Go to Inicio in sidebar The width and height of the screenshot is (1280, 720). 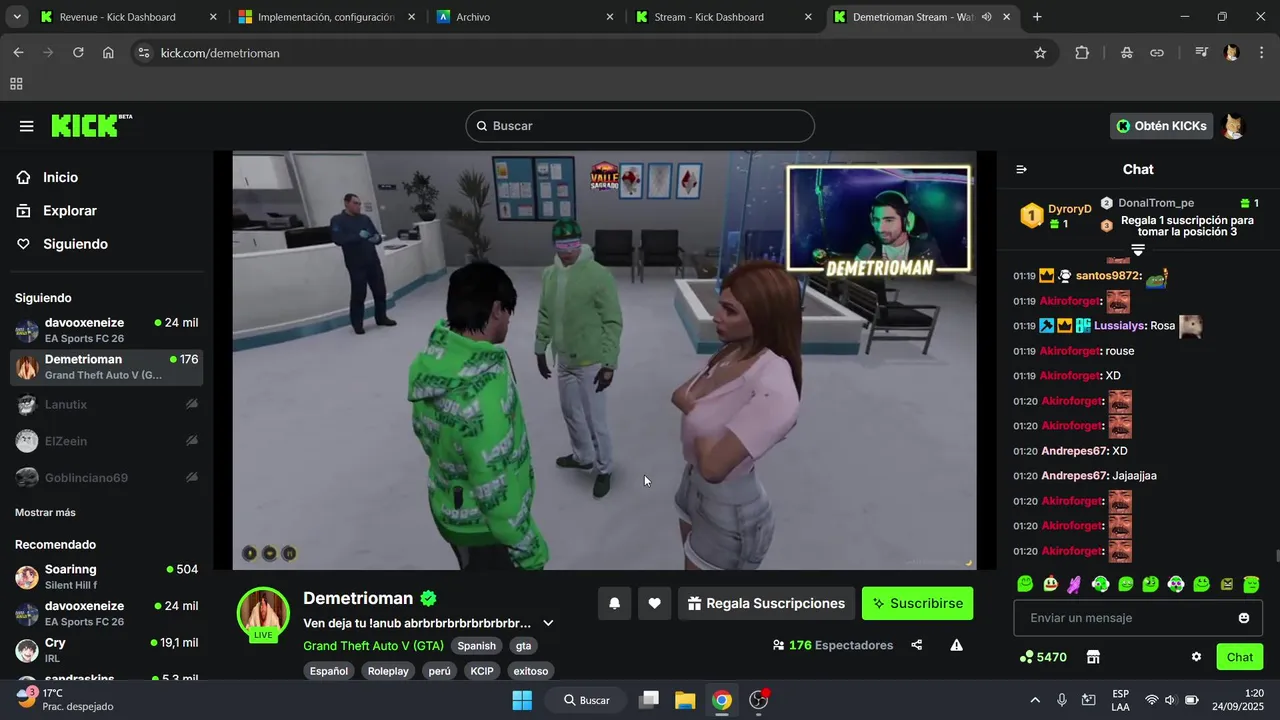pos(60,177)
